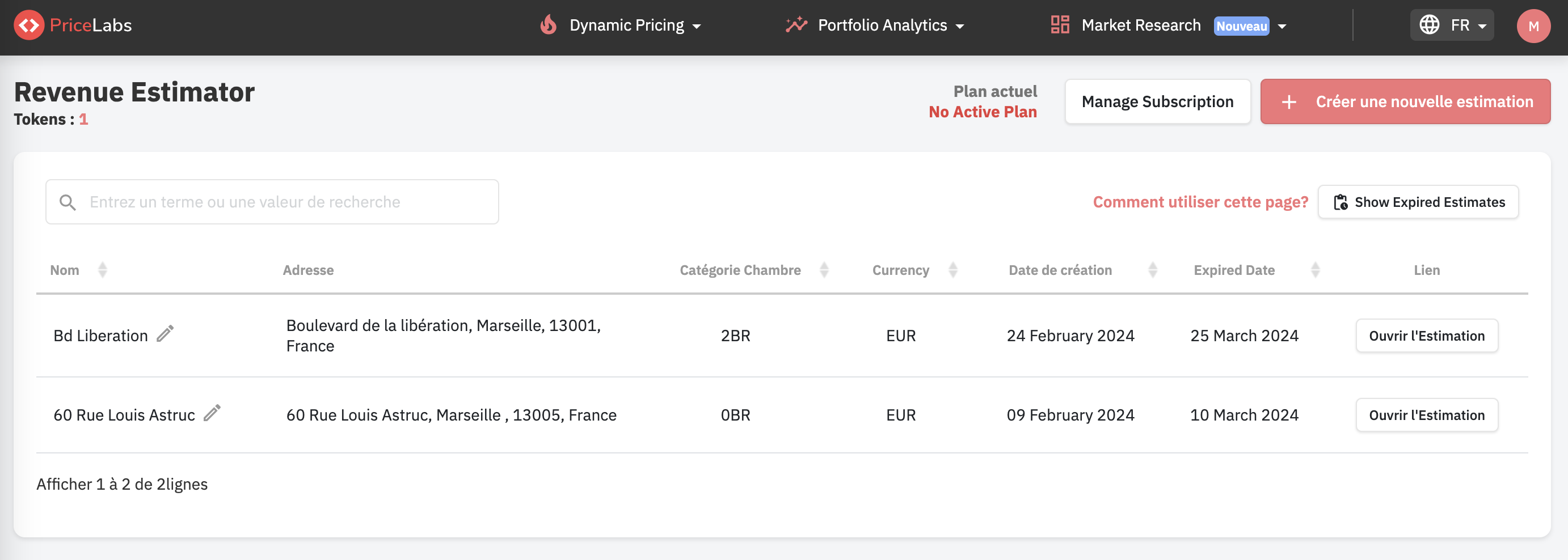Screen dimensions: 1568x560
Task: Sort by Nom column arrows
Action: [102, 270]
